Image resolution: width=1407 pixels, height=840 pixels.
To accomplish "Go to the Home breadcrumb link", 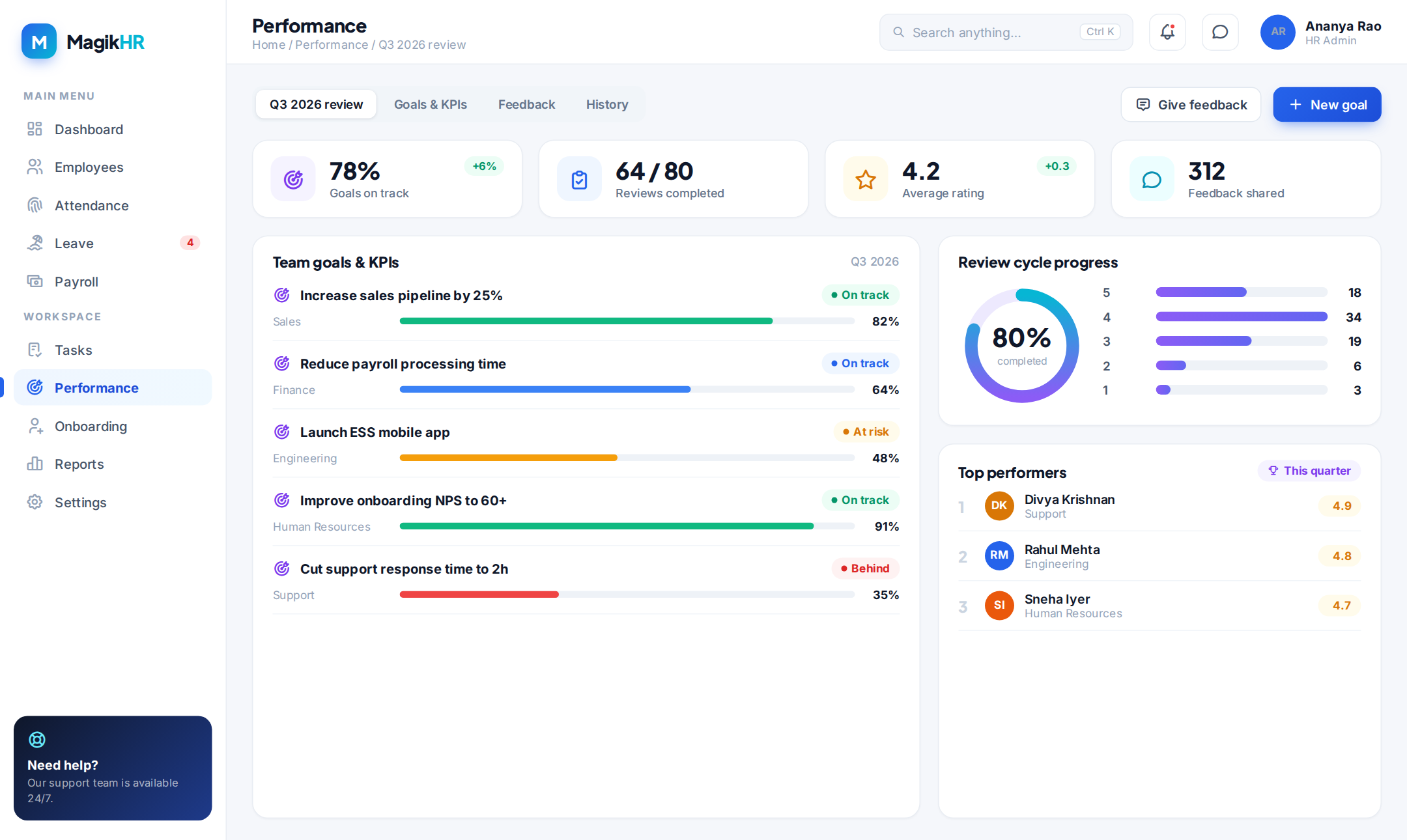I will coord(269,45).
